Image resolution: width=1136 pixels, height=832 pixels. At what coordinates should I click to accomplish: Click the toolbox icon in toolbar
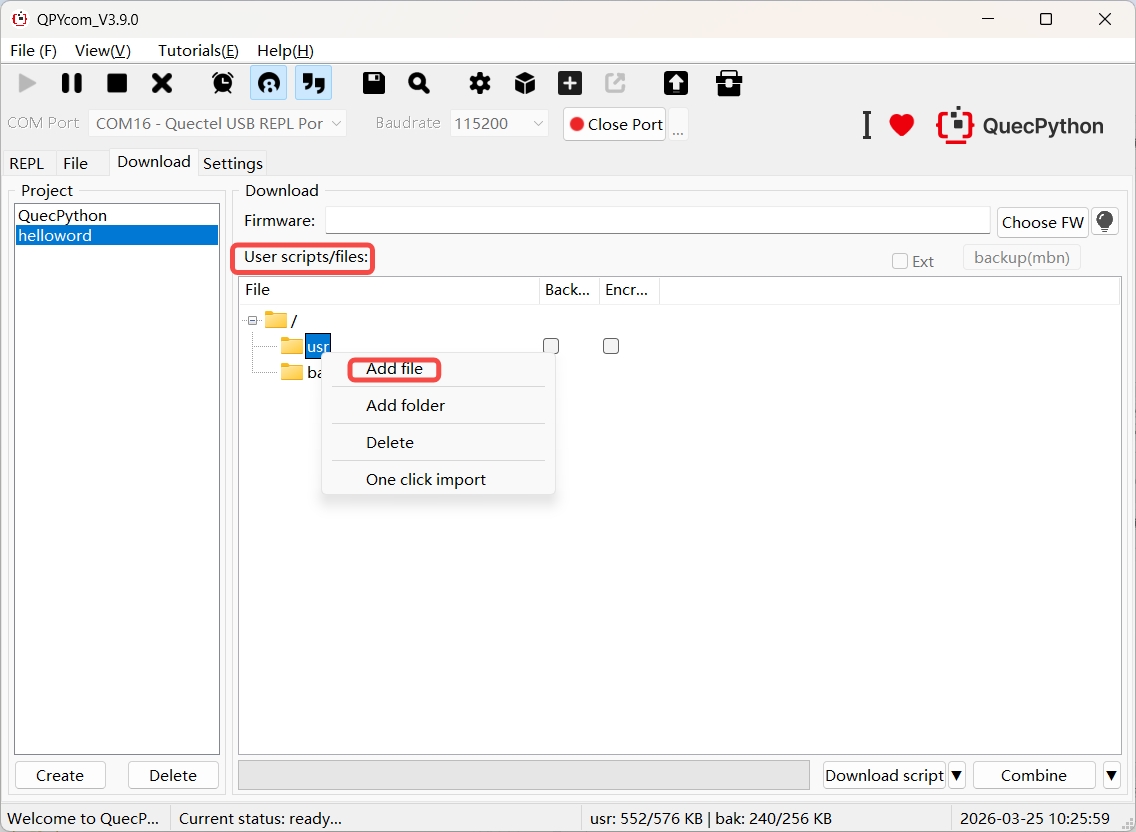click(x=729, y=83)
